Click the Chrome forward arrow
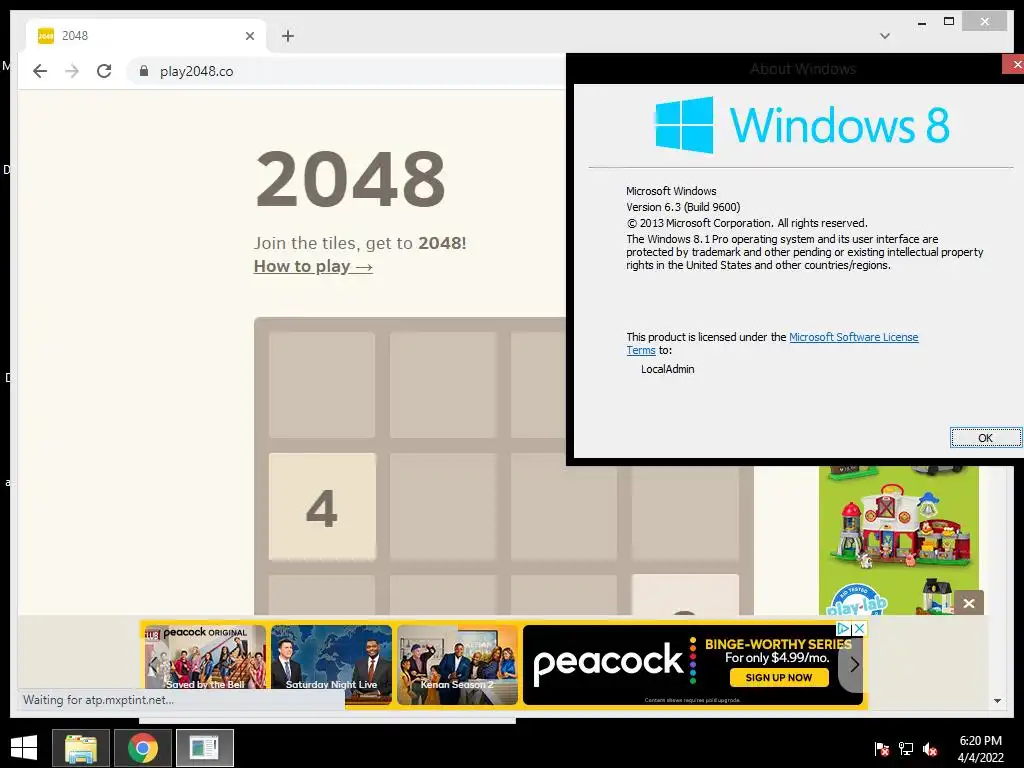 click(72, 71)
